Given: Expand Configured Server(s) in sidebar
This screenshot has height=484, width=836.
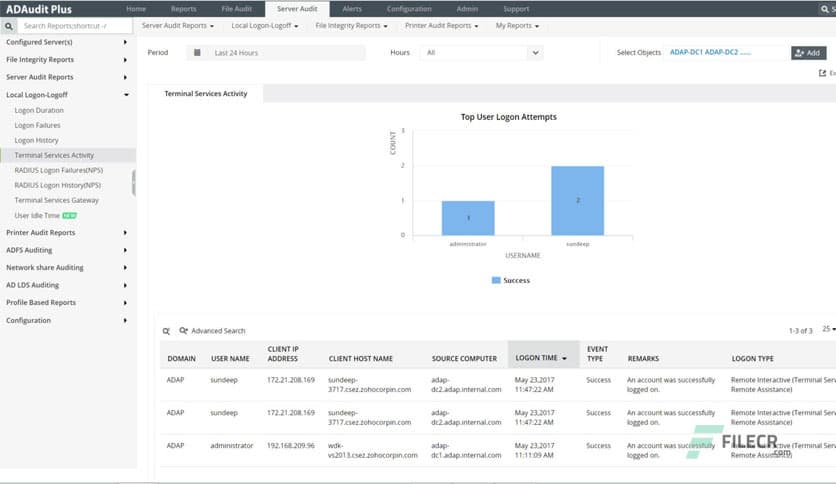Looking at the screenshot, I should click(x=67, y=42).
